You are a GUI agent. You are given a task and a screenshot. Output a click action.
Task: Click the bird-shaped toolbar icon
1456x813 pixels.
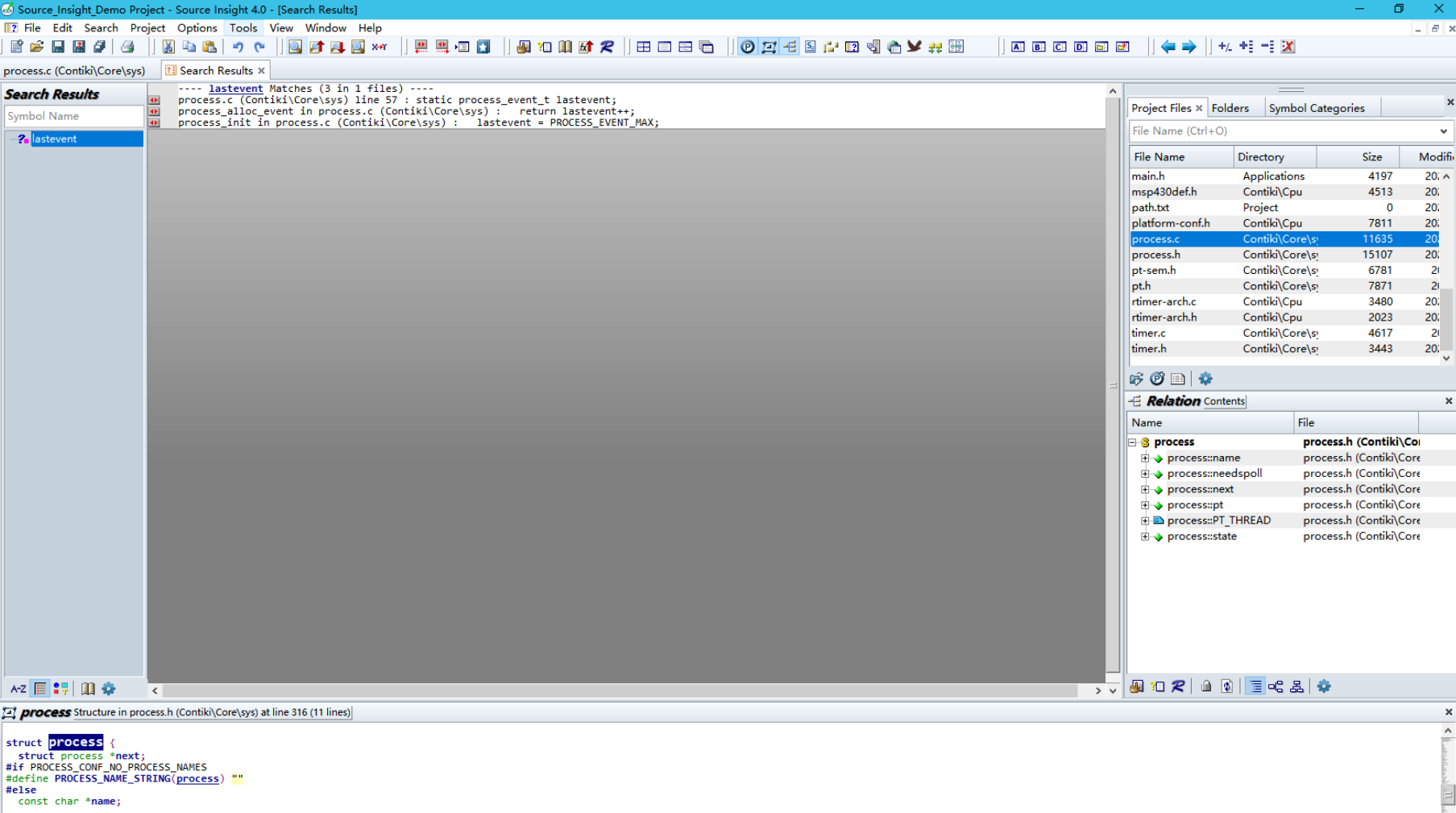pyautogui.click(x=915, y=47)
